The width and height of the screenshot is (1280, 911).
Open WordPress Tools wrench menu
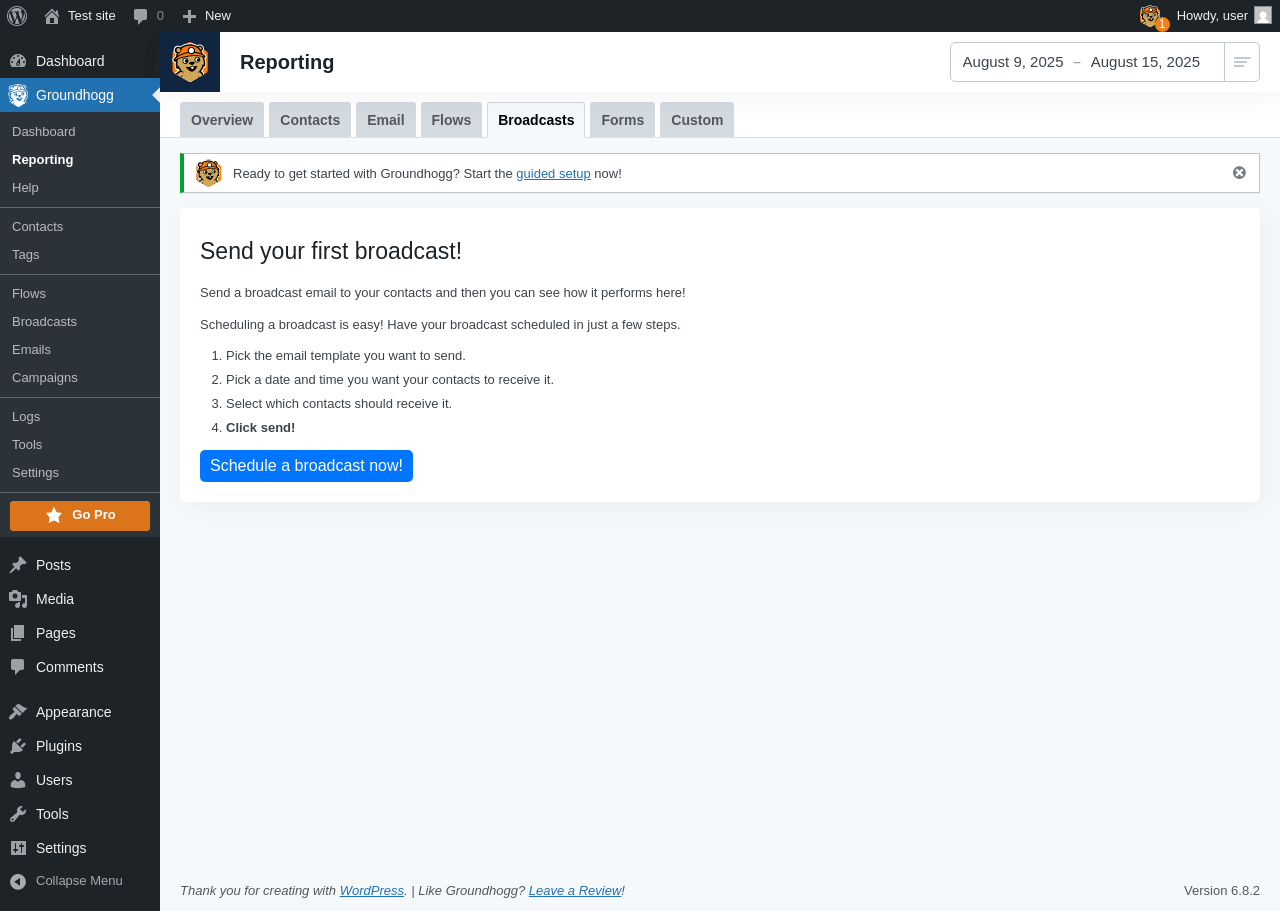(80, 814)
